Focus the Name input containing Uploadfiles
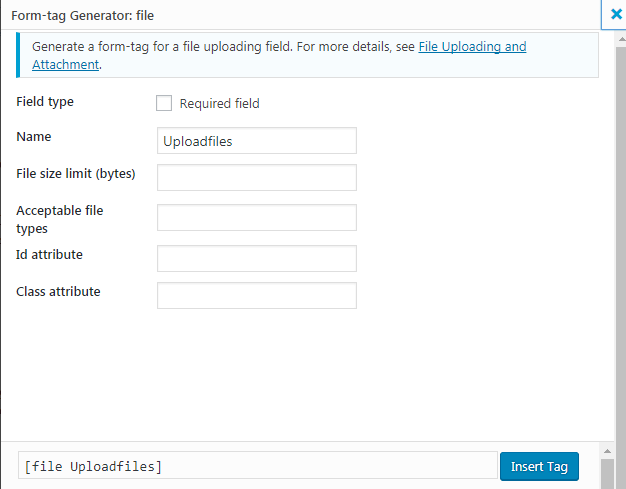 [257, 141]
